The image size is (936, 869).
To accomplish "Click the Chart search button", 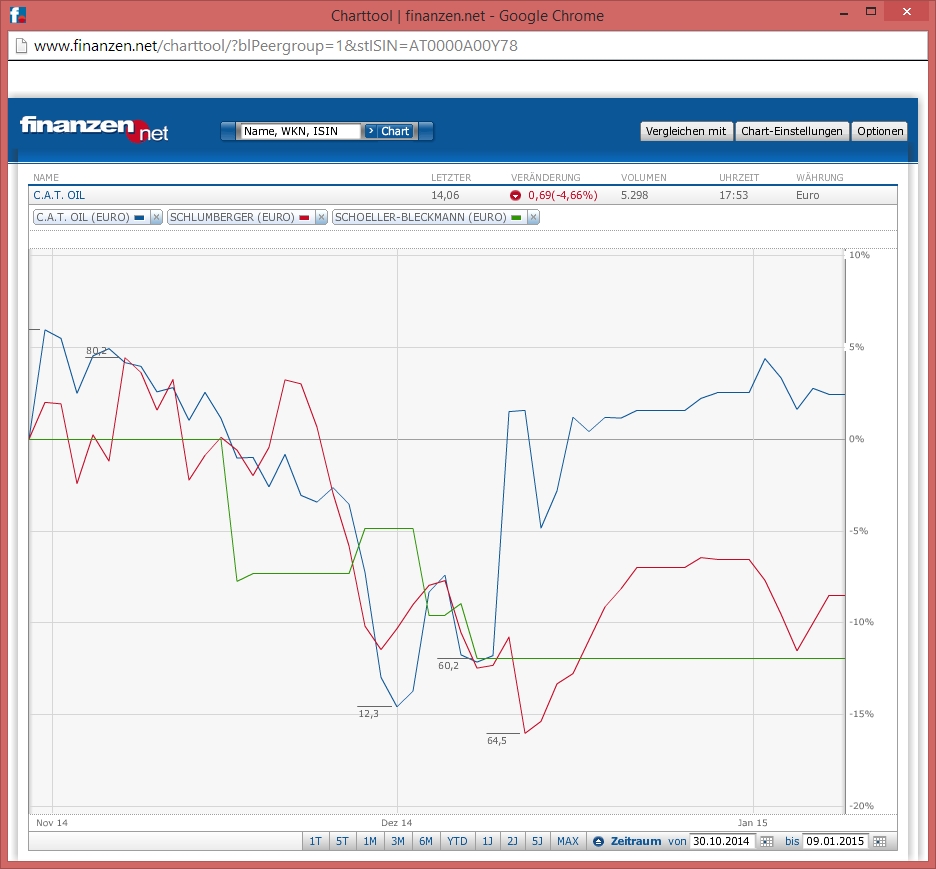I will click(x=389, y=131).
